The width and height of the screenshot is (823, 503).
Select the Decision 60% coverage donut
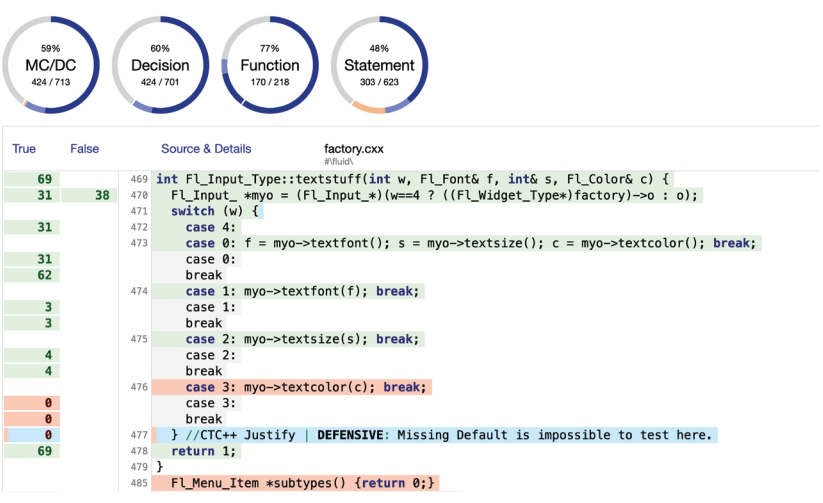pos(160,65)
